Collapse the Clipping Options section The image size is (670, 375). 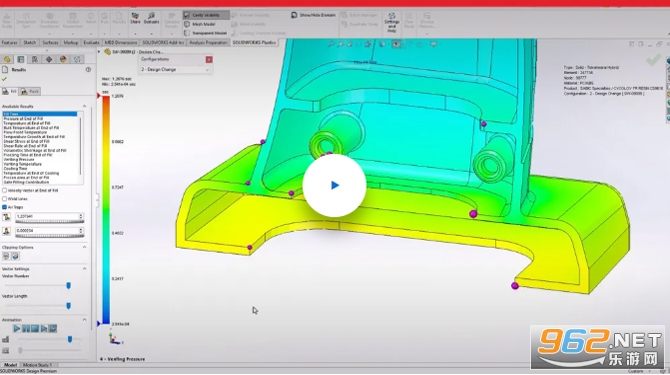(84, 247)
